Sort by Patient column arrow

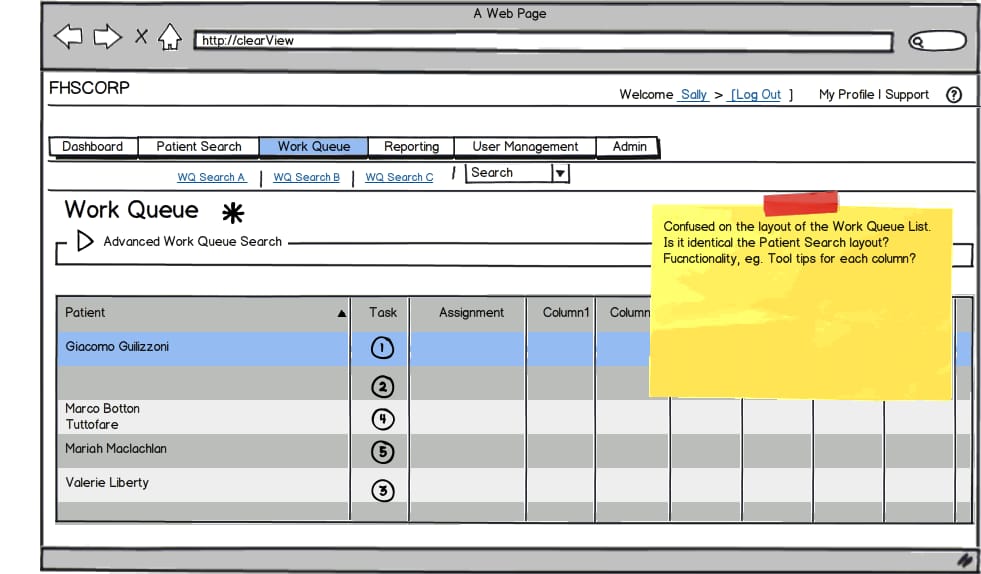(x=342, y=314)
